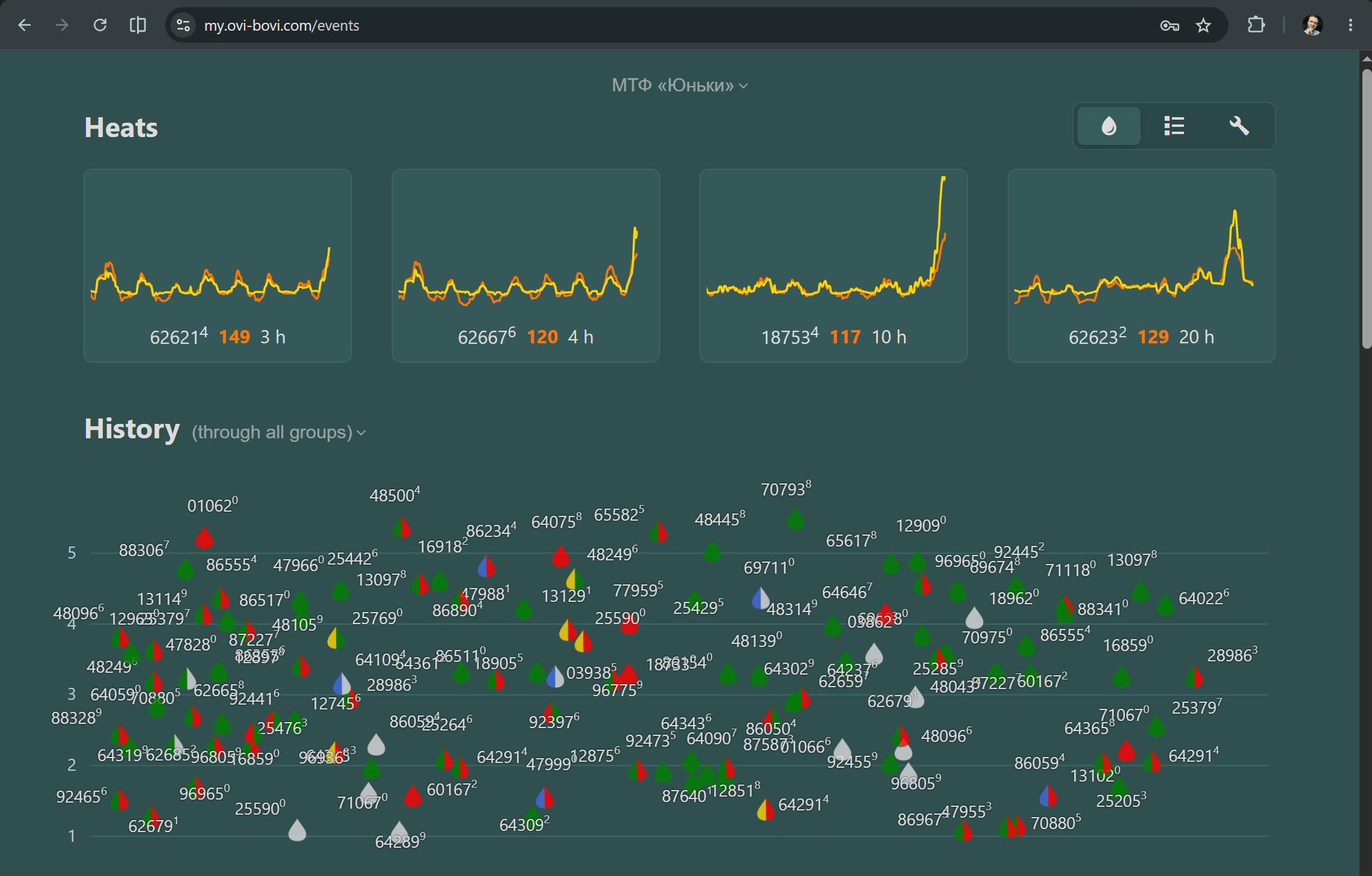Open the 'through all groups' dropdown
1372x876 pixels.
tap(279, 432)
